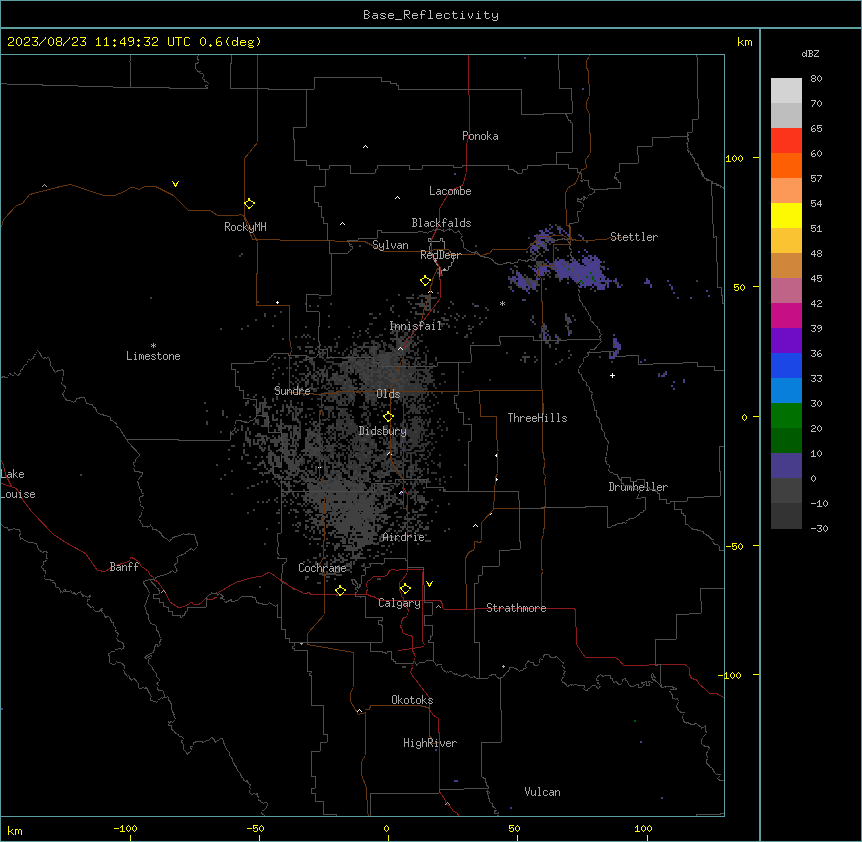This screenshot has width=862, height=842.
Task: Click the Drumheller label
Action: tap(638, 487)
